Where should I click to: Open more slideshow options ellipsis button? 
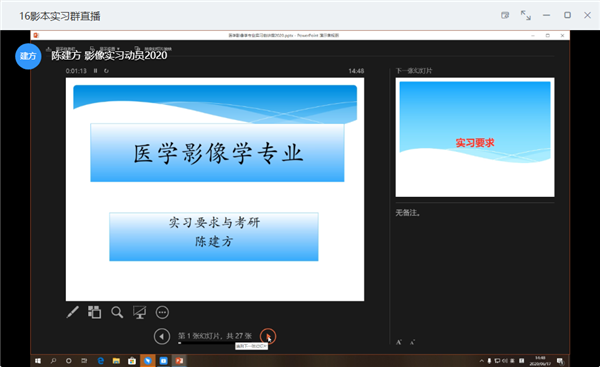tap(162, 312)
